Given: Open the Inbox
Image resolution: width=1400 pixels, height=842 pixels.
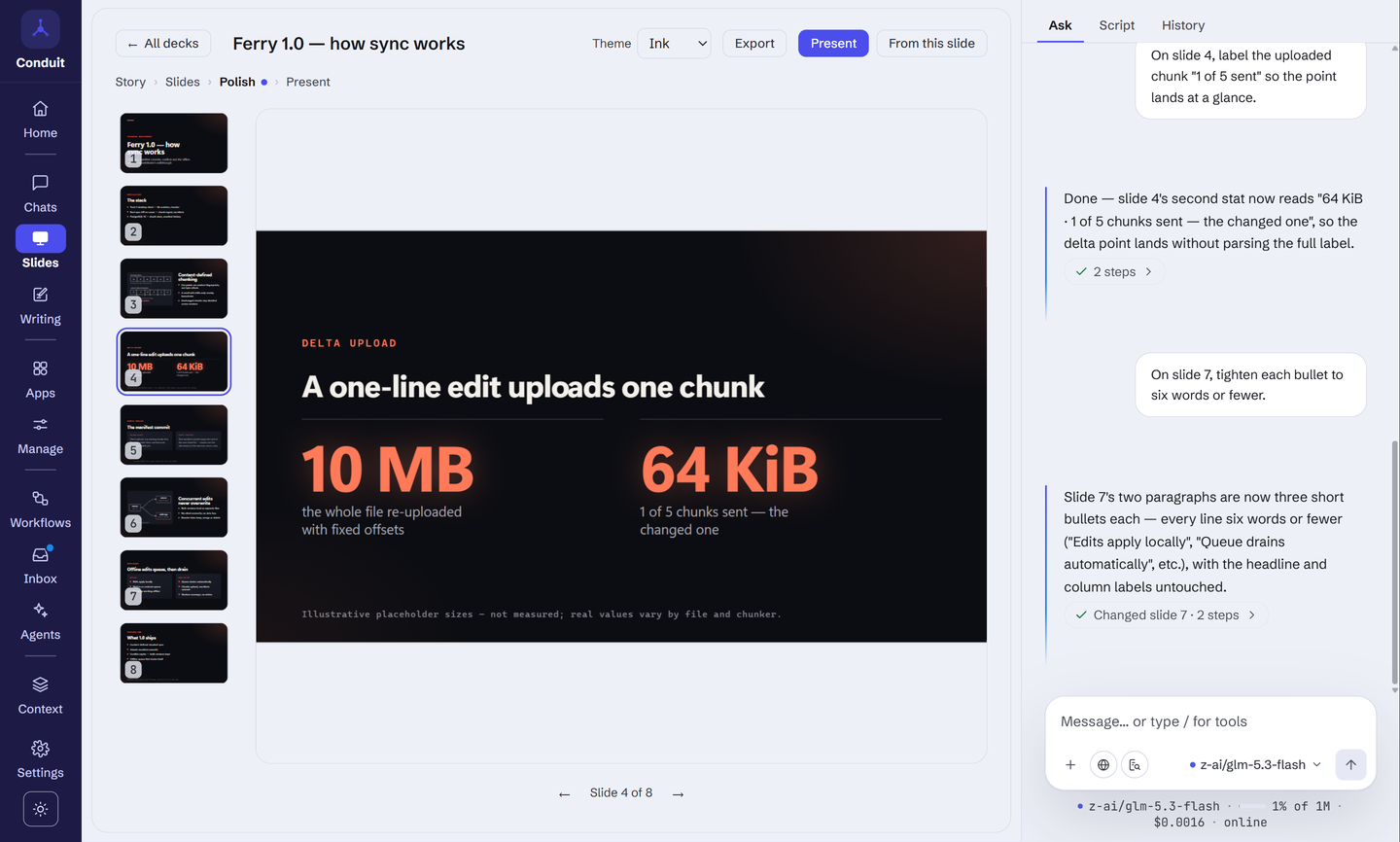Looking at the screenshot, I should point(40,565).
